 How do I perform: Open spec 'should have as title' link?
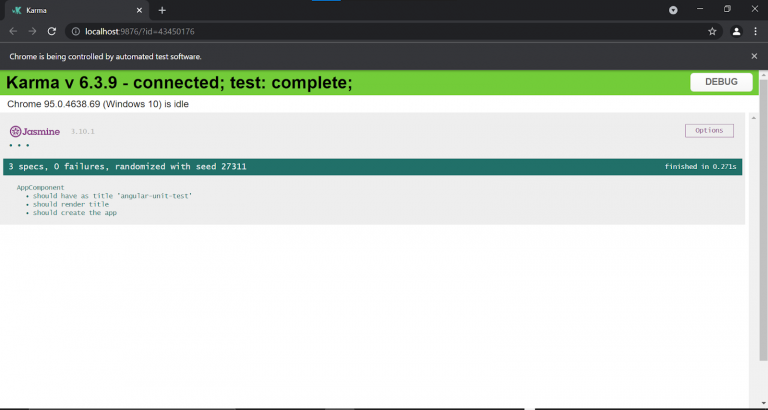[x=112, y=196]
